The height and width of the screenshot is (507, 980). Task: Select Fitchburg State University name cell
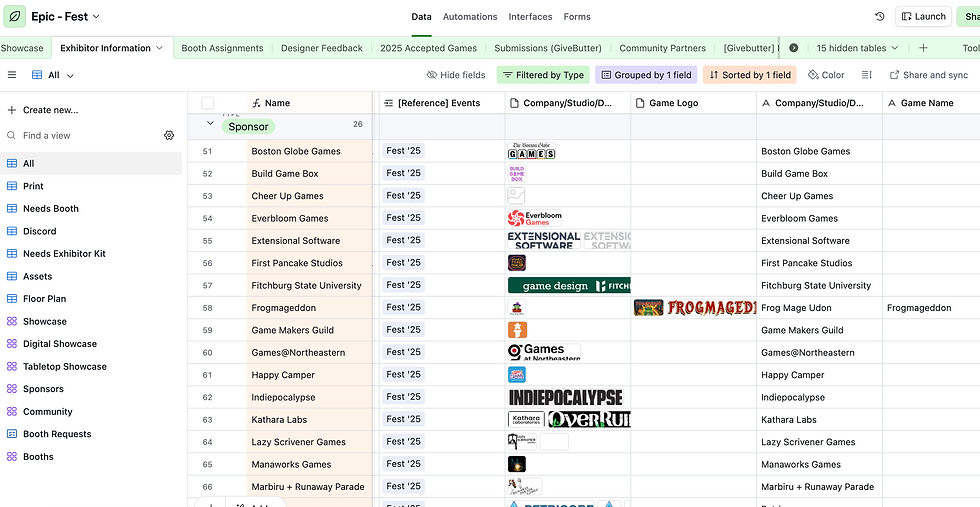tap(309, 285)
